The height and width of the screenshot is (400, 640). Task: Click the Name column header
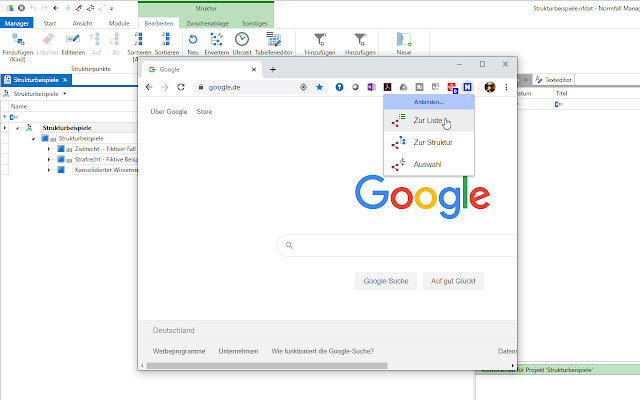[73, 107]
